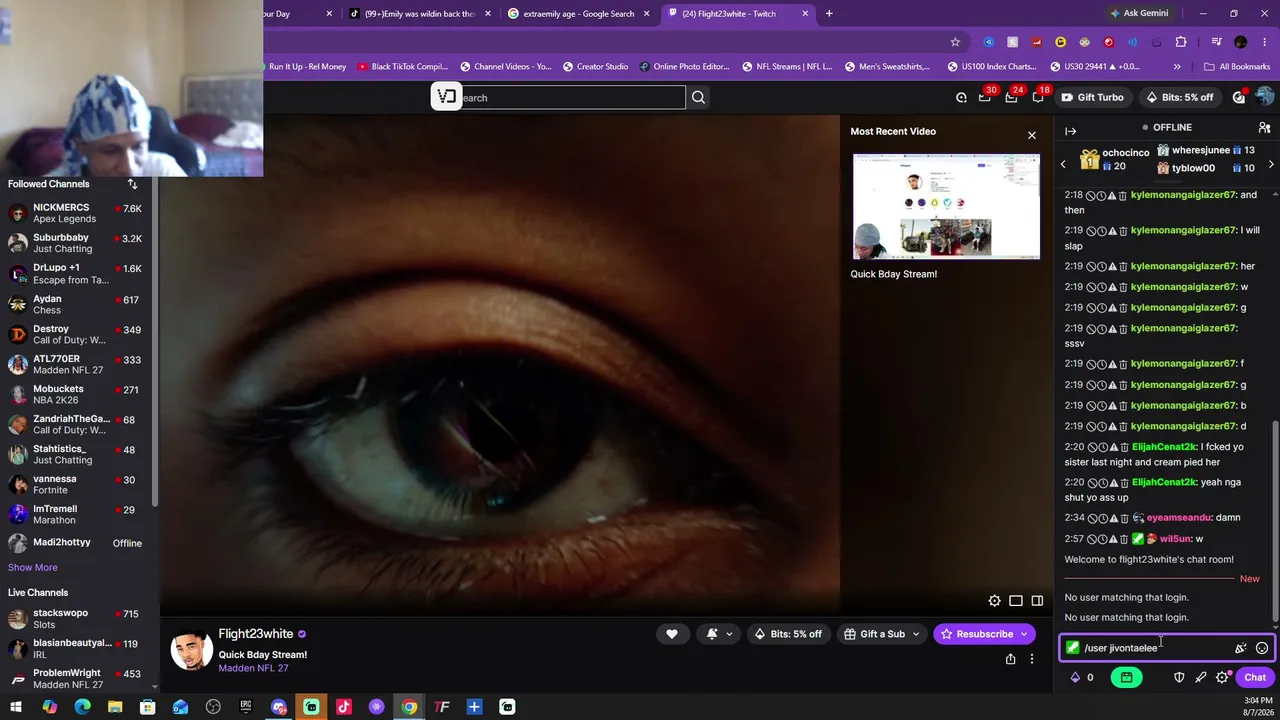Expand hidden bookmarks chevron

(x=1177, y=67)
